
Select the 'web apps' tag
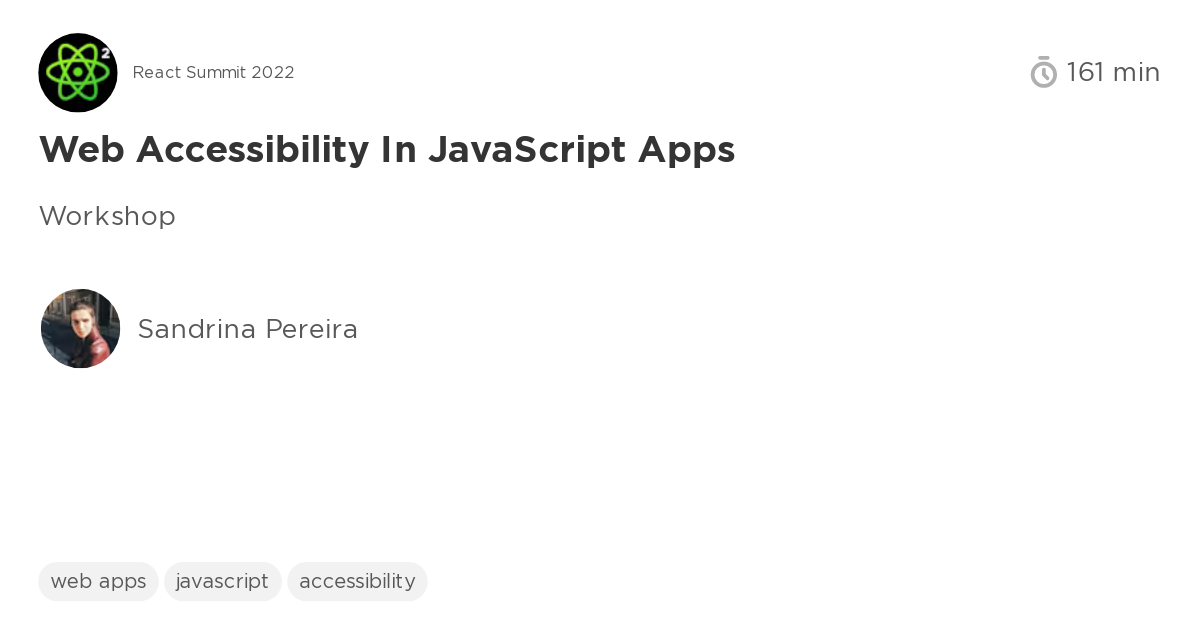(x=98, y=581)
